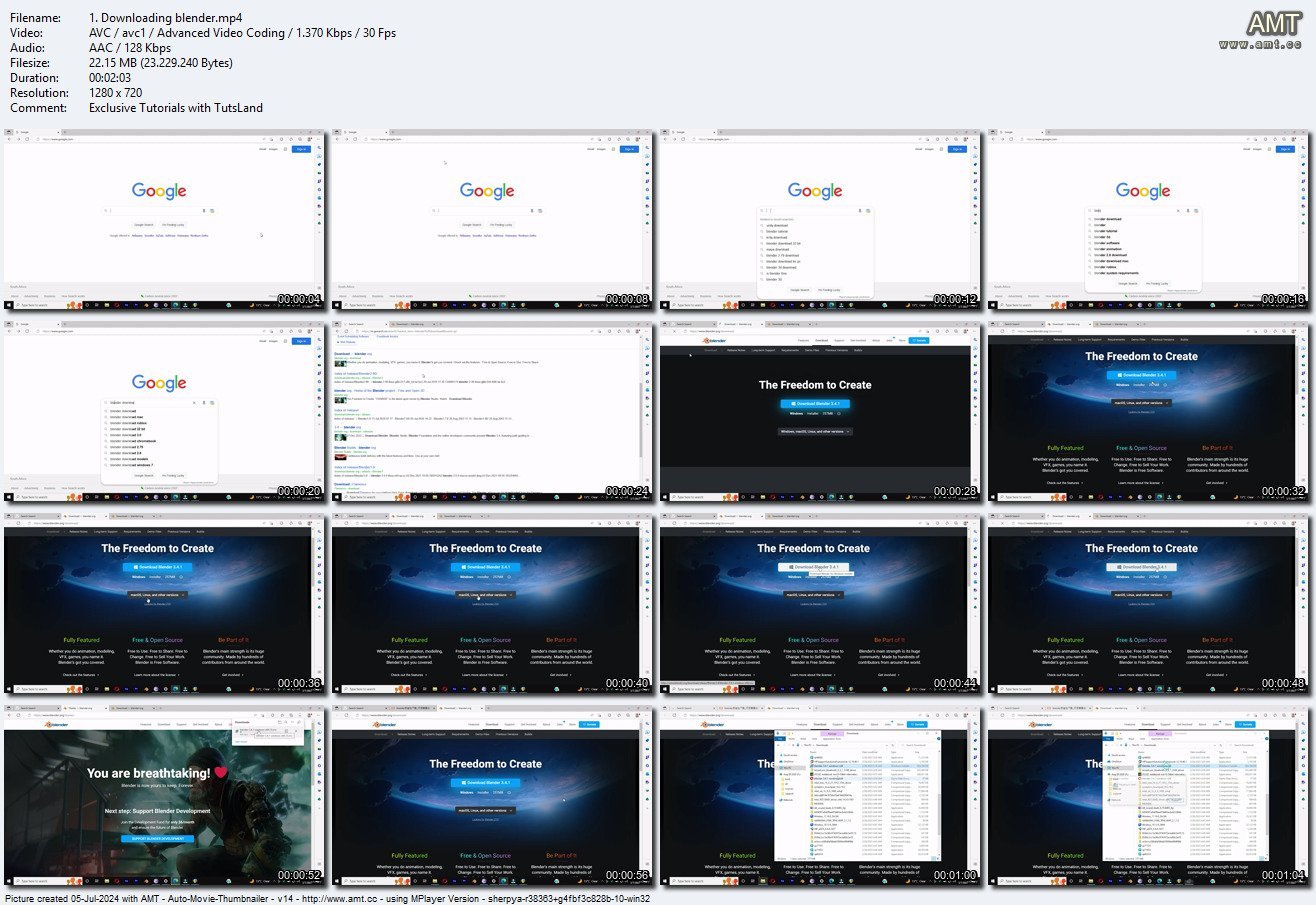
Task: Click 'Support Blender Development' button in 00:00:52 frame
Action: tap(158, 838)
